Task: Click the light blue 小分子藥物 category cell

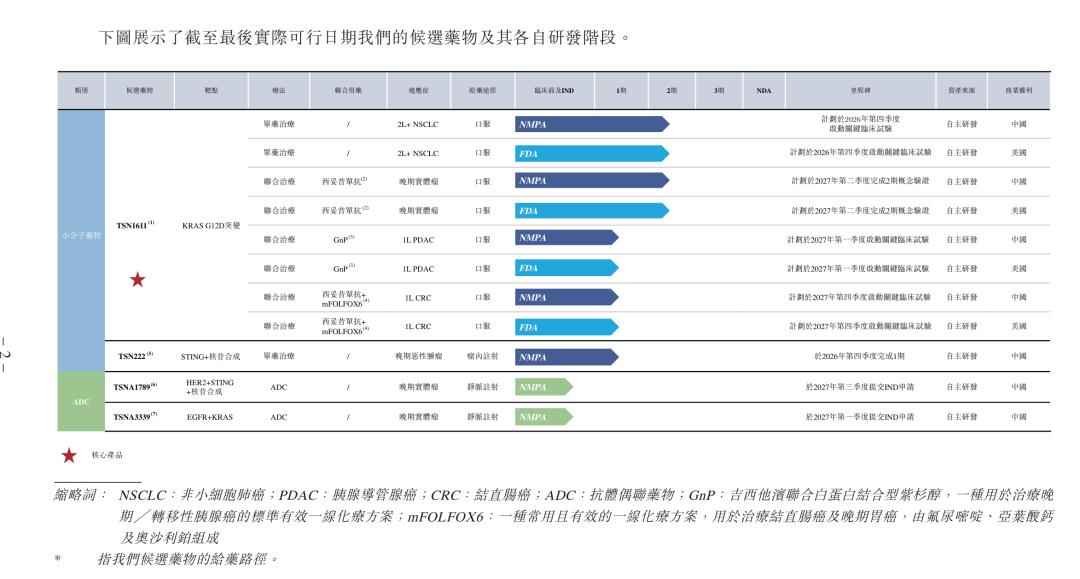Action: (x=81, y=241)
